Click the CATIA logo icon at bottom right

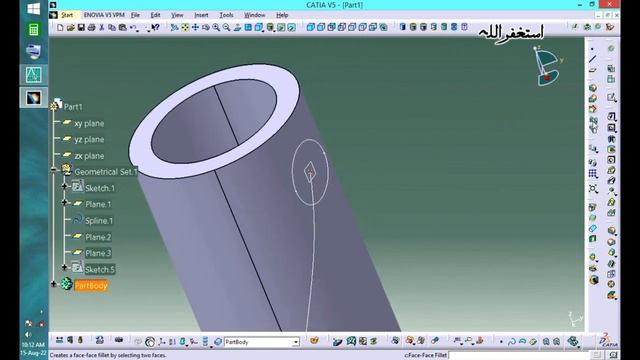click(x=608, y=341)
